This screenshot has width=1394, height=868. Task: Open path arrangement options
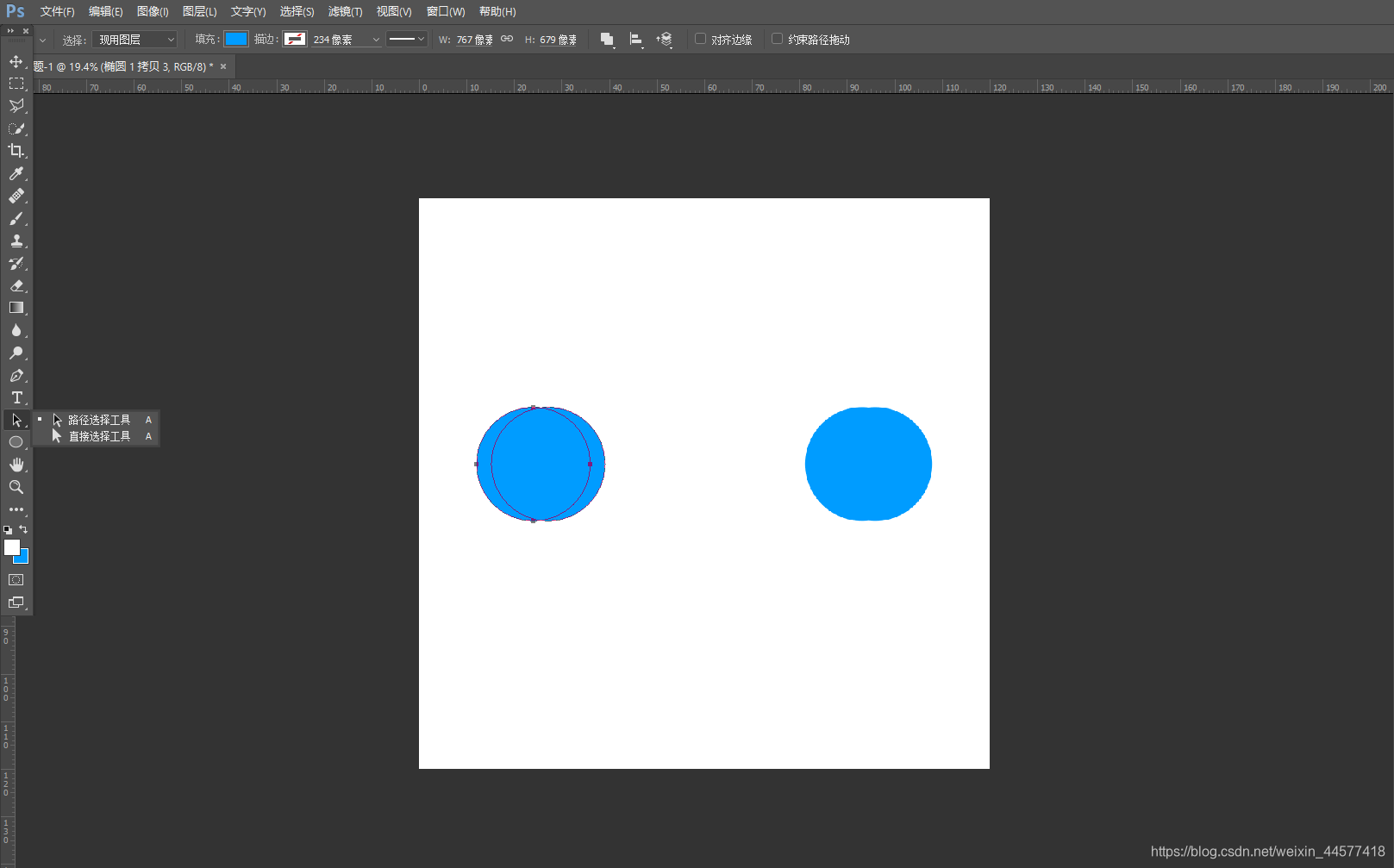pos(664,40)
